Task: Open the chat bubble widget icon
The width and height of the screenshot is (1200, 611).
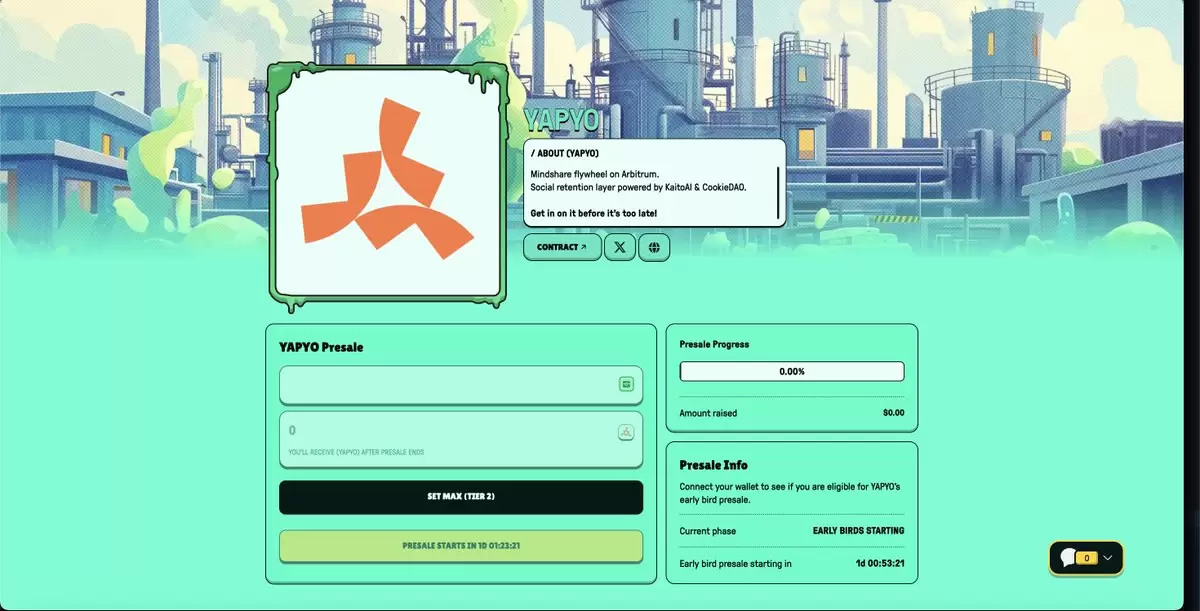Action: (1068, 558)
